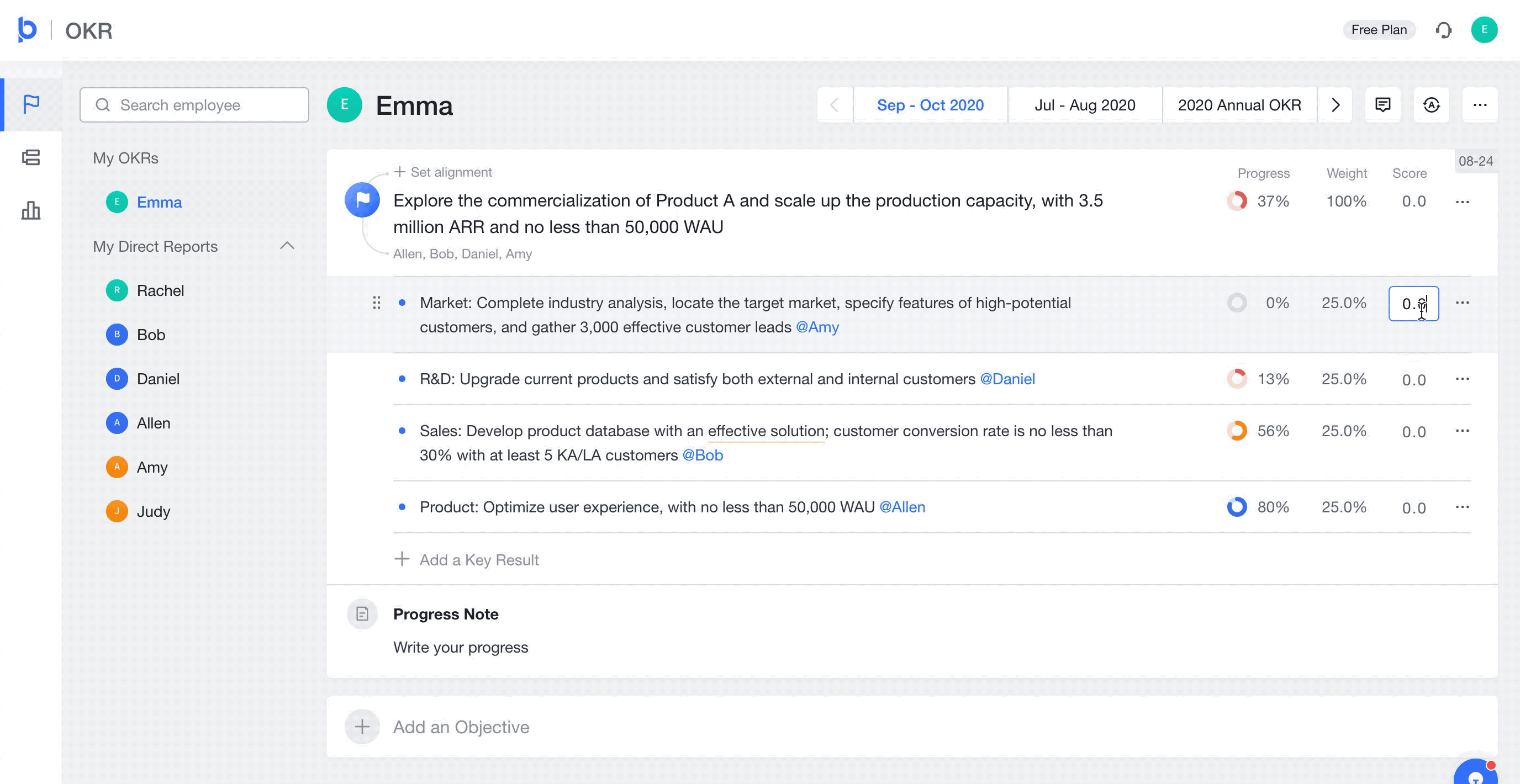Open more options for R&D key result

[x=1462, y=379]
